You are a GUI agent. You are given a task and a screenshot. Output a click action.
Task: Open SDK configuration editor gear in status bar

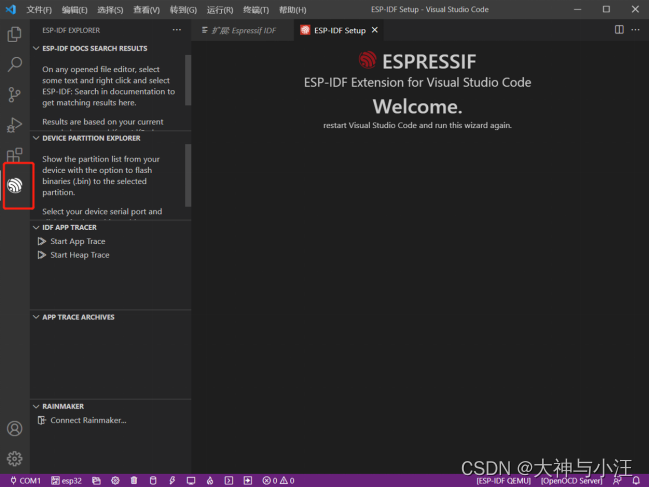click(x=115, y=481)
